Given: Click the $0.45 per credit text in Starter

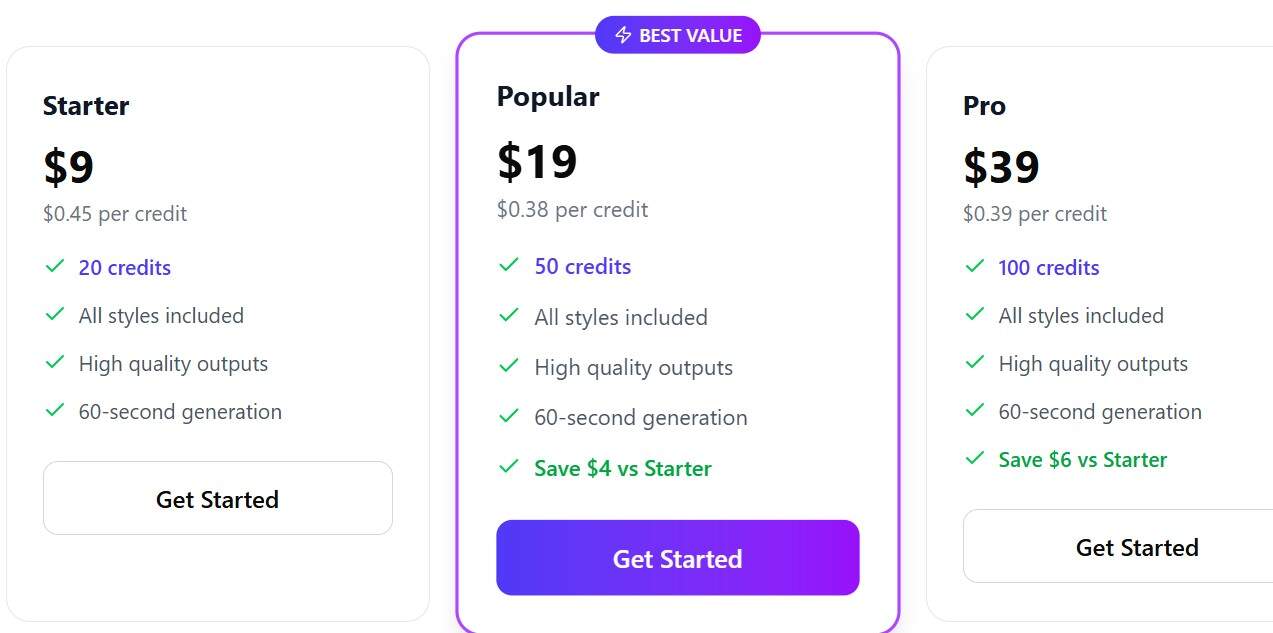Looking at the screenshot, I should (x=114, y=213).
